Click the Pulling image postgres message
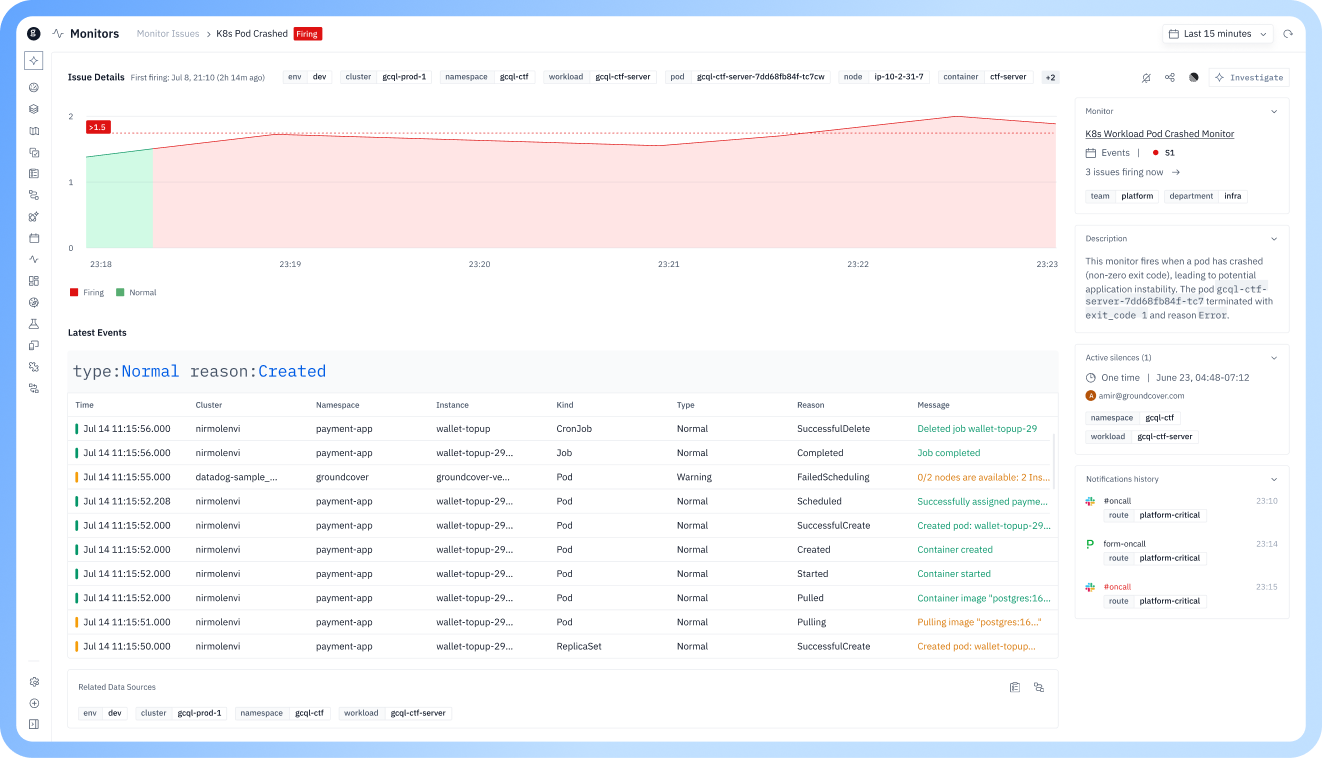1322x758 pixels. (980, 622)
